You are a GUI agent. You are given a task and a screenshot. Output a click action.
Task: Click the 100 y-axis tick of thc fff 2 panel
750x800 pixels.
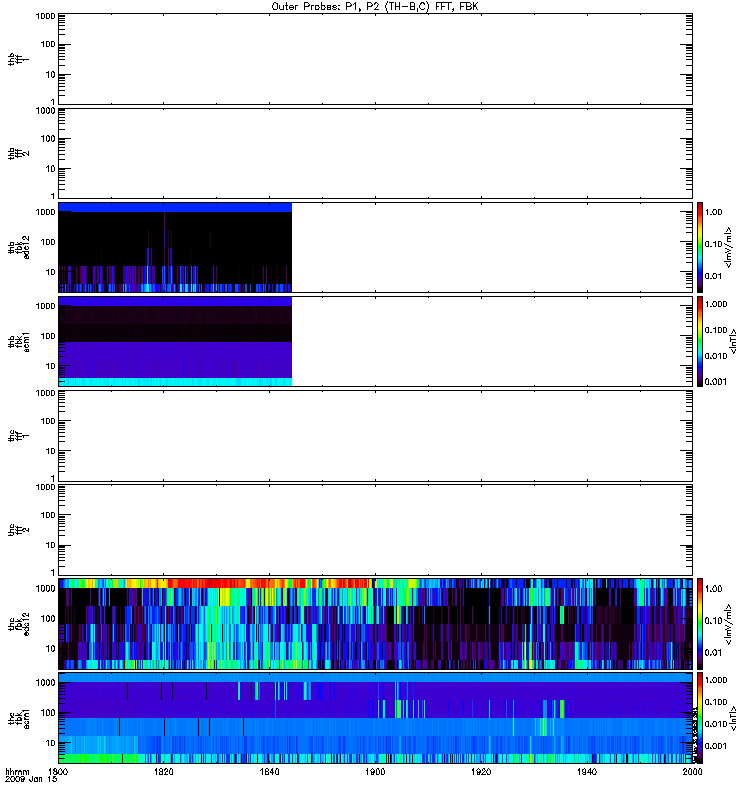48,515
